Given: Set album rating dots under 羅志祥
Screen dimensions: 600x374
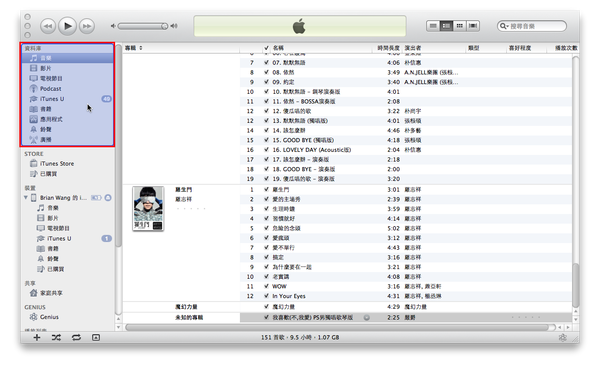Looking at the screenshot, I should 191,209.
